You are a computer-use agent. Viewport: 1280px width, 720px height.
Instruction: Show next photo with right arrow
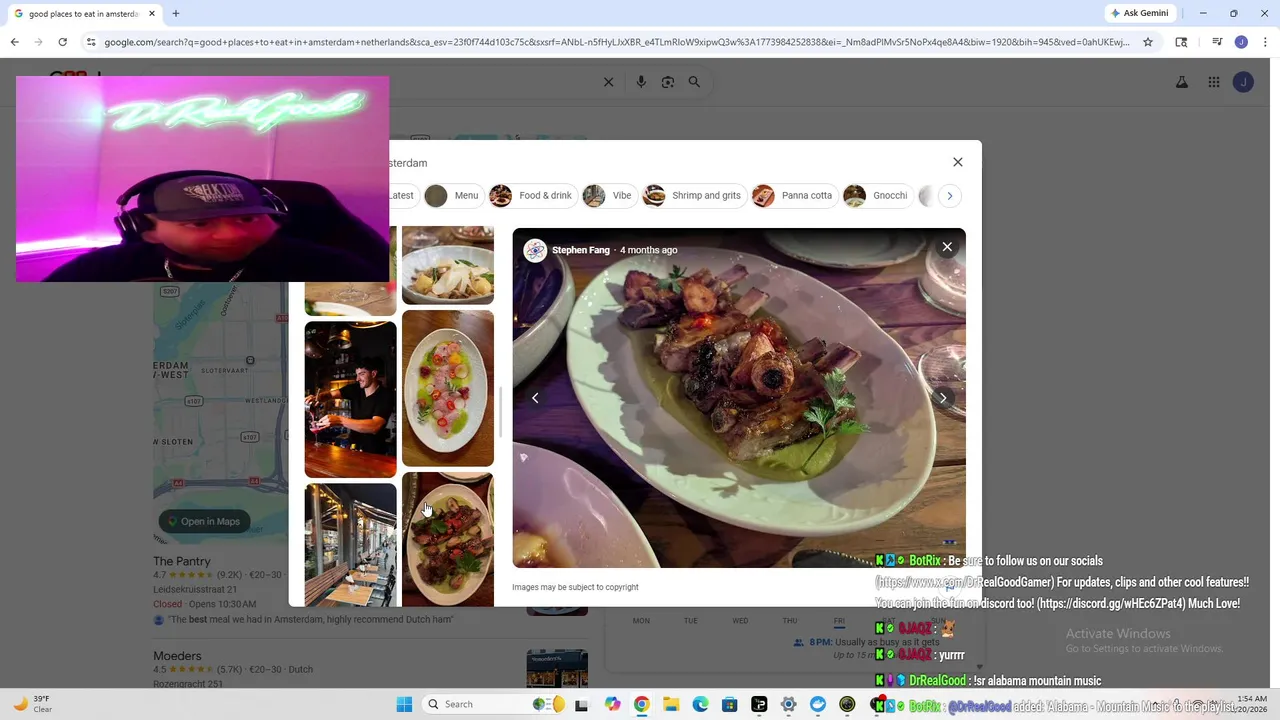tap(943, 398)
